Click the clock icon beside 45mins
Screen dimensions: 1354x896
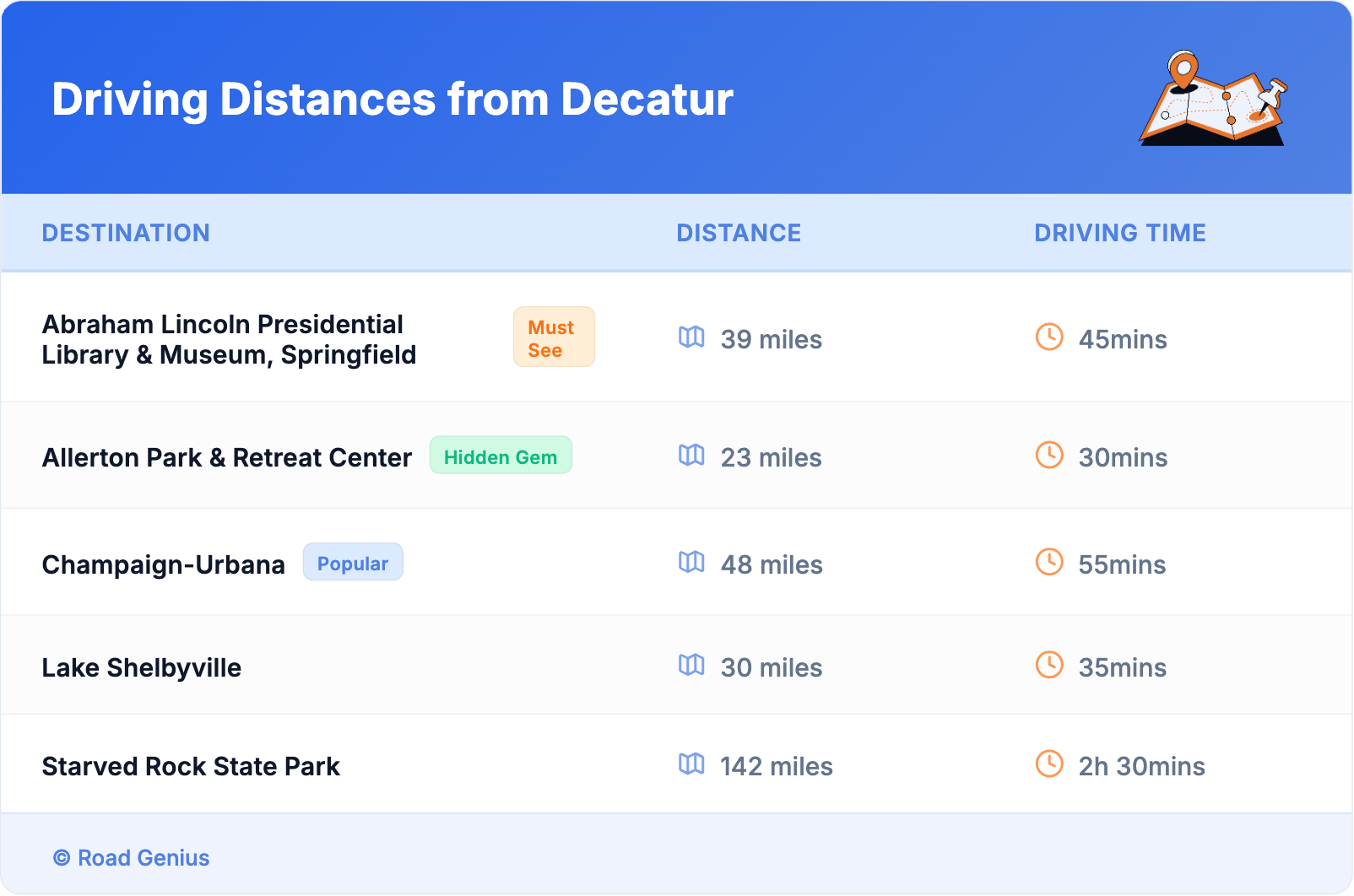(x=1049, y=337)
